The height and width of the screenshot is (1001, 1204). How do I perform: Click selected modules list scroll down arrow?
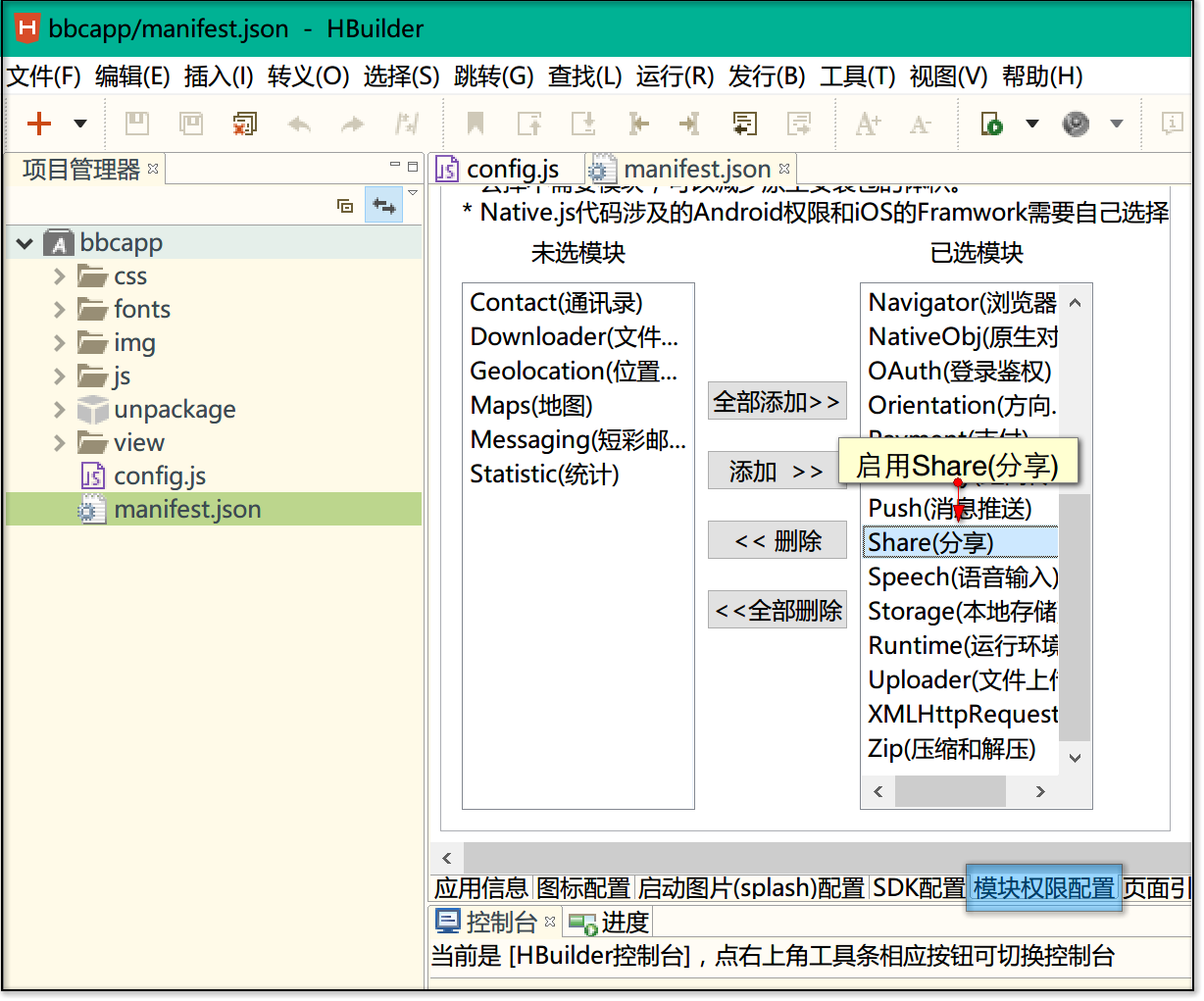1075,758
